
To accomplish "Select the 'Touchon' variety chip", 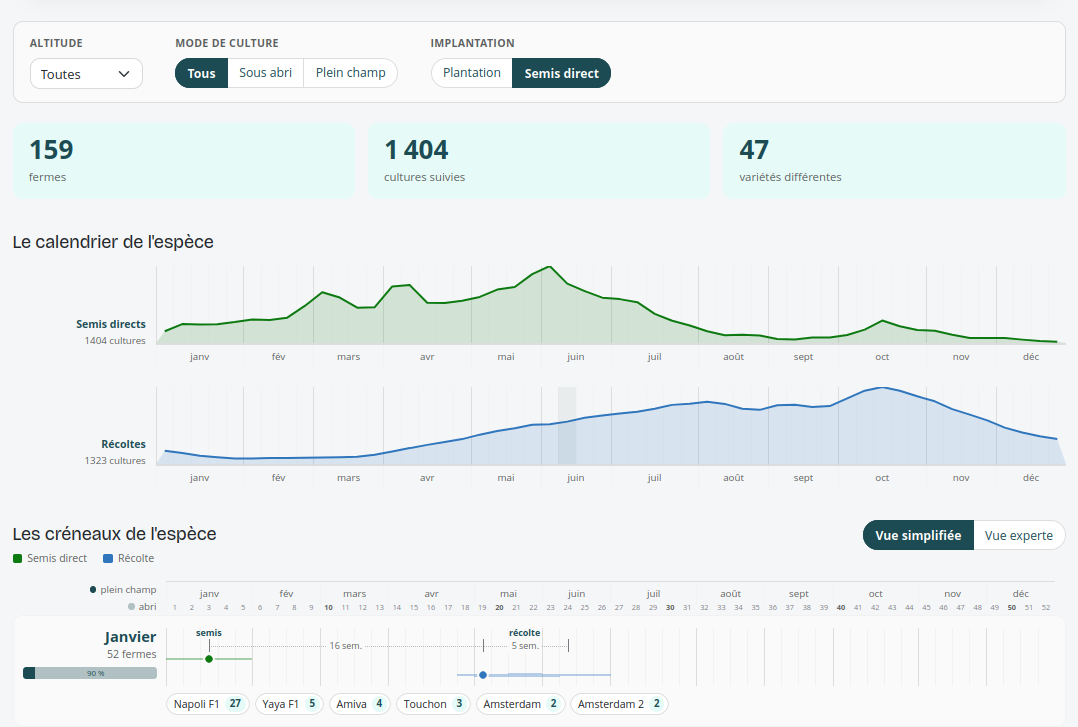I will coord(433,704).
